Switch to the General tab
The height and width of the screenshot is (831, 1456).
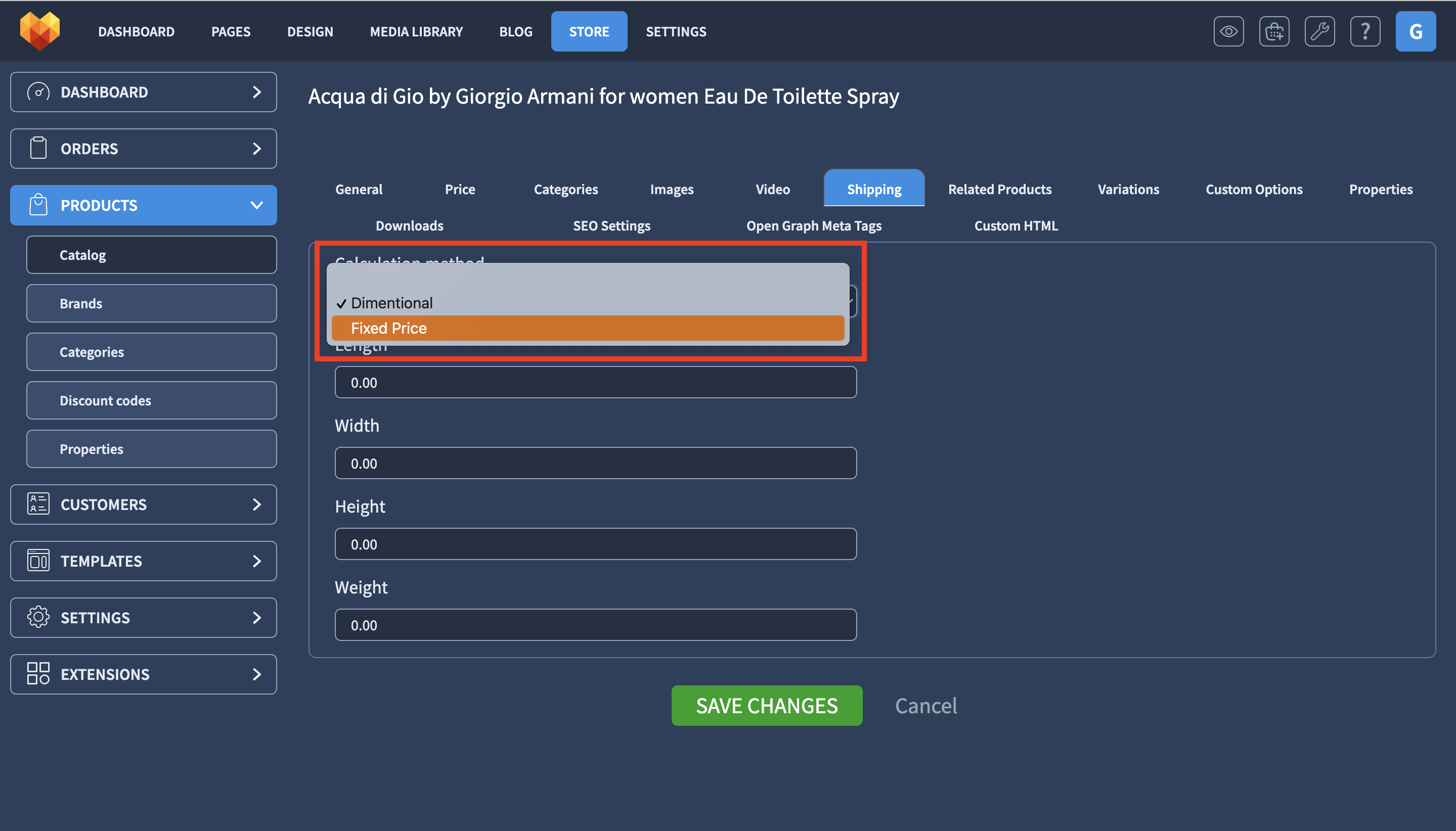click(359, 189)
